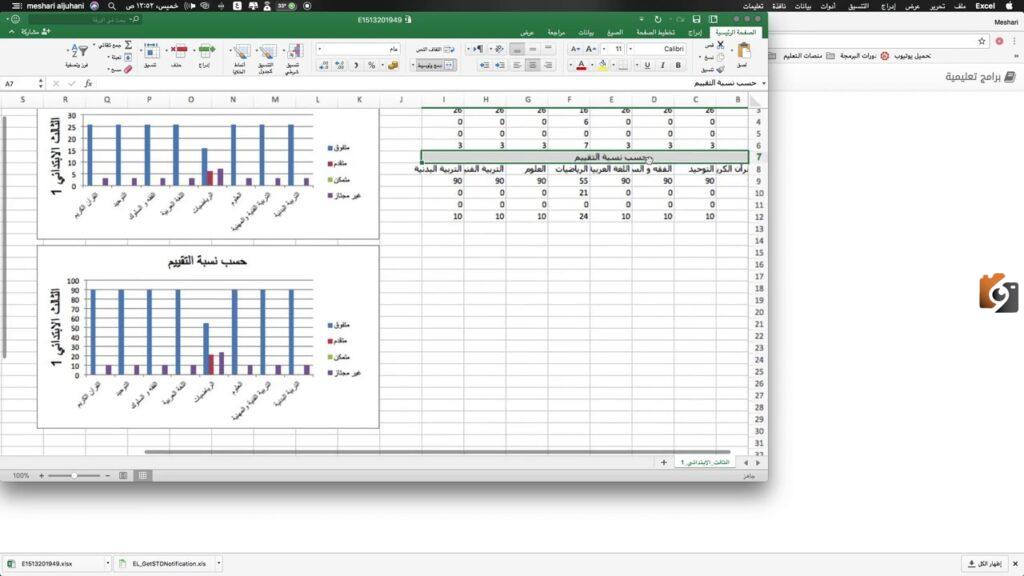
Task: Save workbook with floppy disk icon
Action: pos(696,20)
